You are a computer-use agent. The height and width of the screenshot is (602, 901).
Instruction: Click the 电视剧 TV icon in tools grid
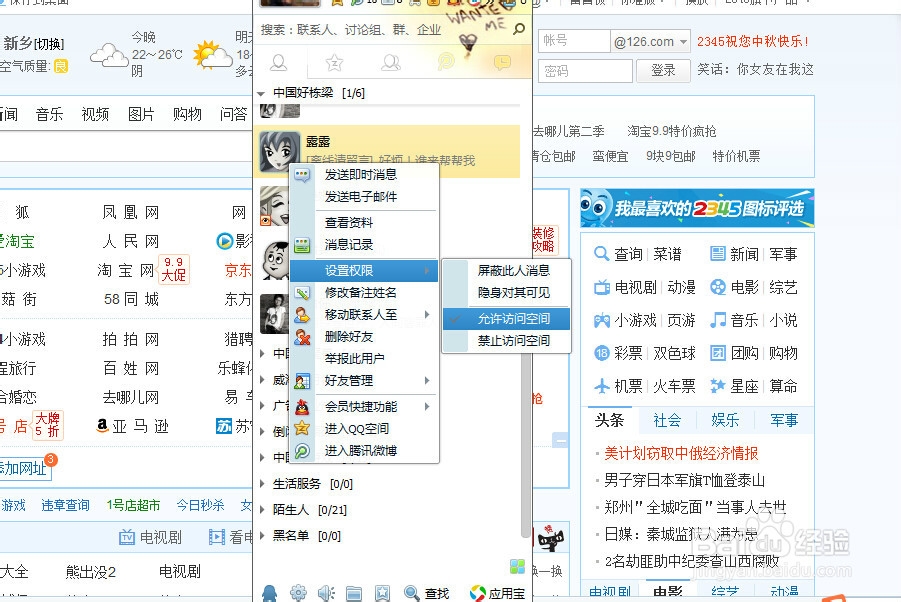point(602,287)
